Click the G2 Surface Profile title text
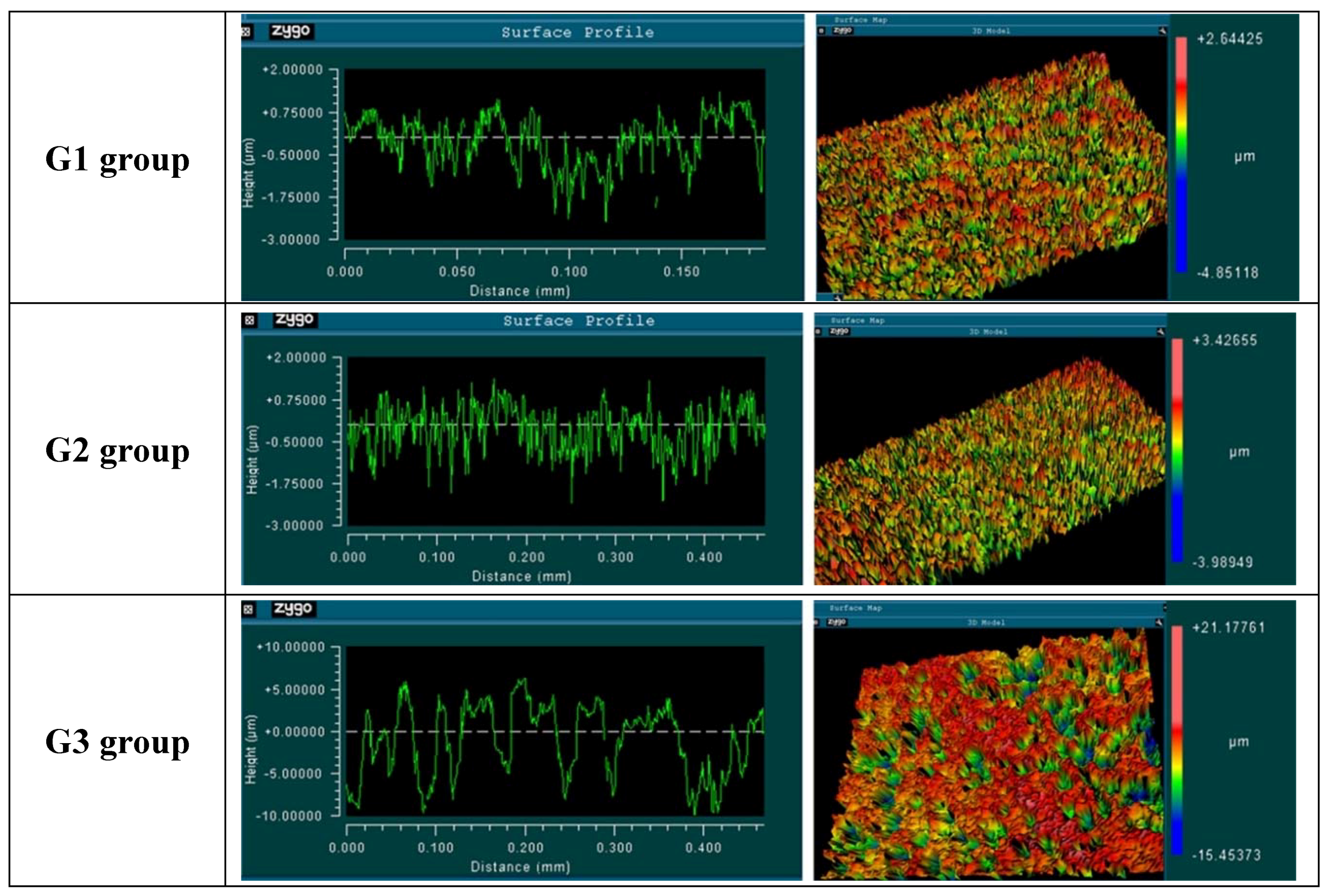 [x=578, y=321]
